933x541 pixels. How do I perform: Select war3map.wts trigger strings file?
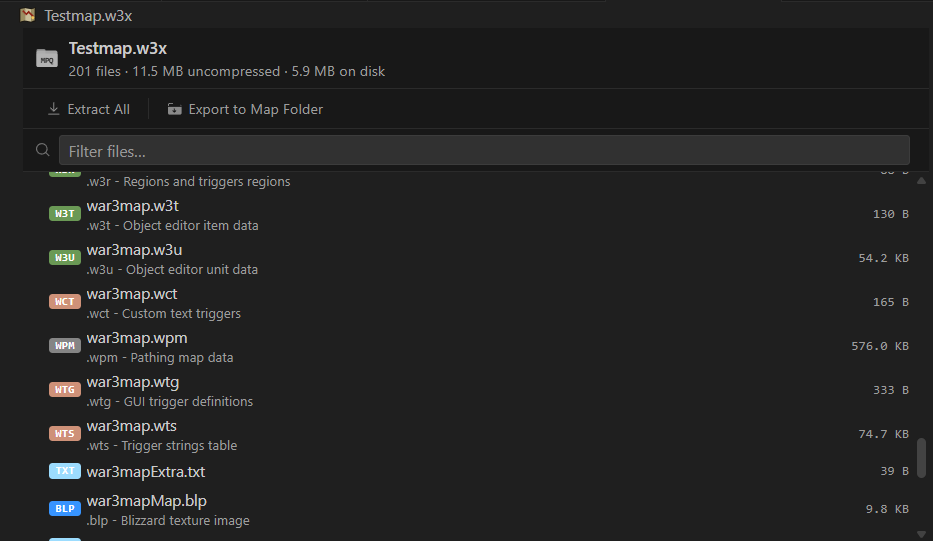[476, 435]
